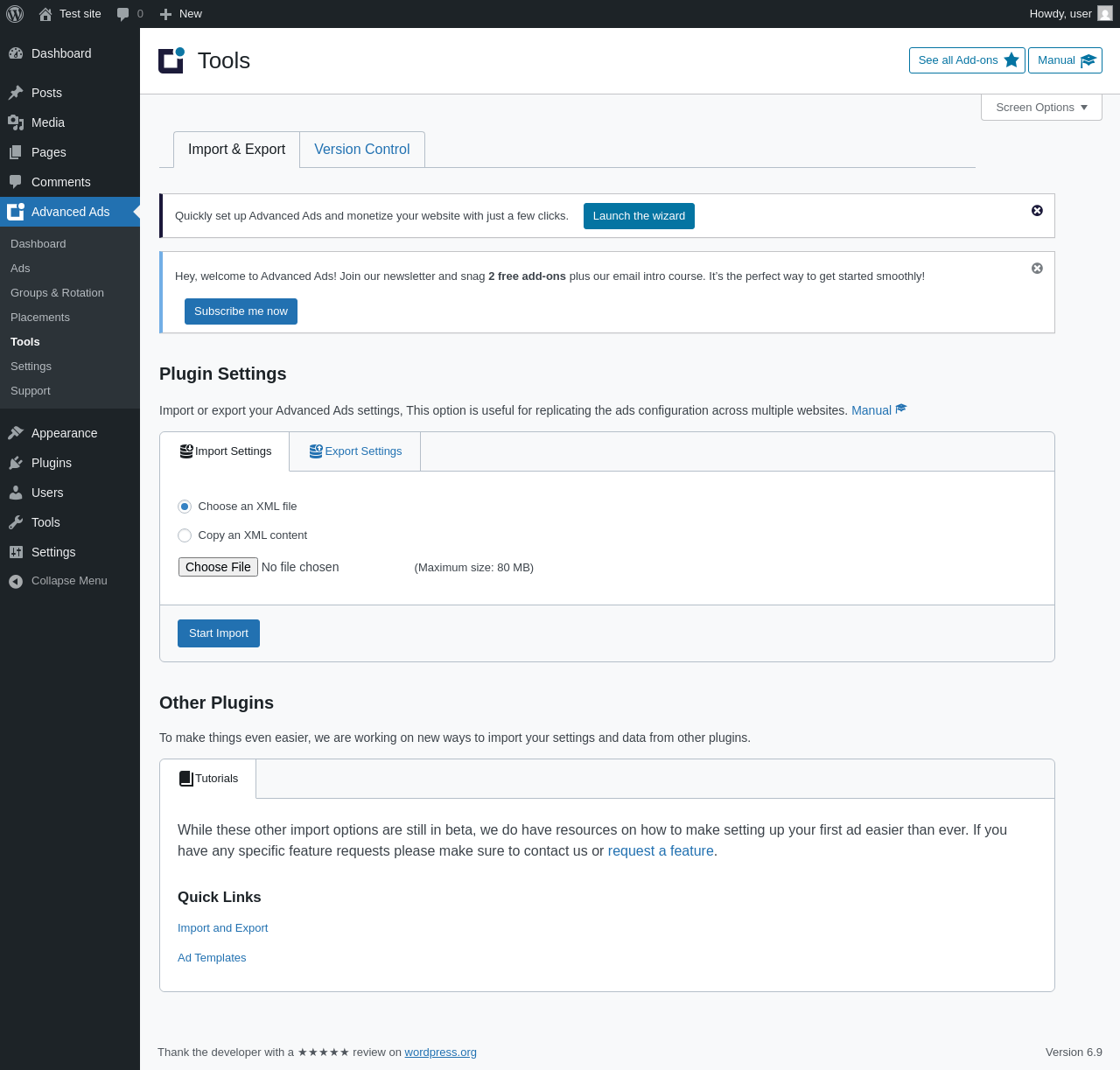Launch the wizard button
1120x1070 pixels.
[639, 216]
